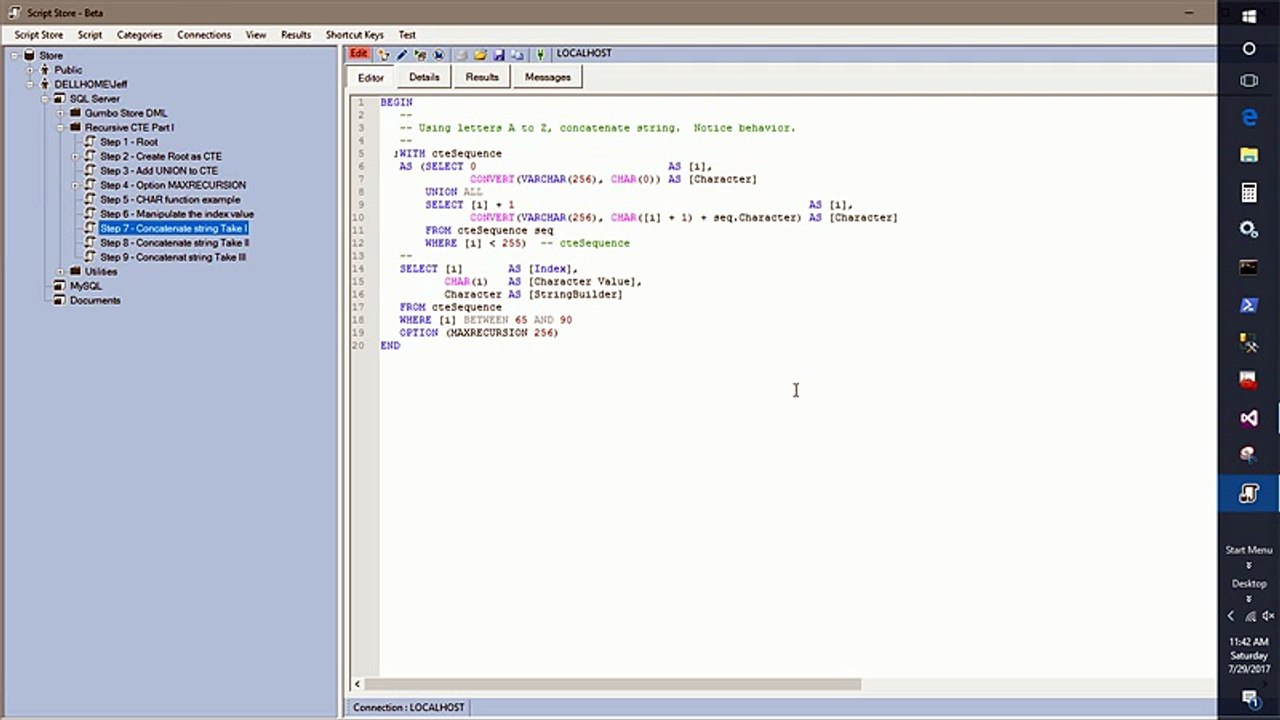The width and height of the screenshot is (1280, 720).
Task: Click the SQL Server folder icon
Action: [59, 99]
